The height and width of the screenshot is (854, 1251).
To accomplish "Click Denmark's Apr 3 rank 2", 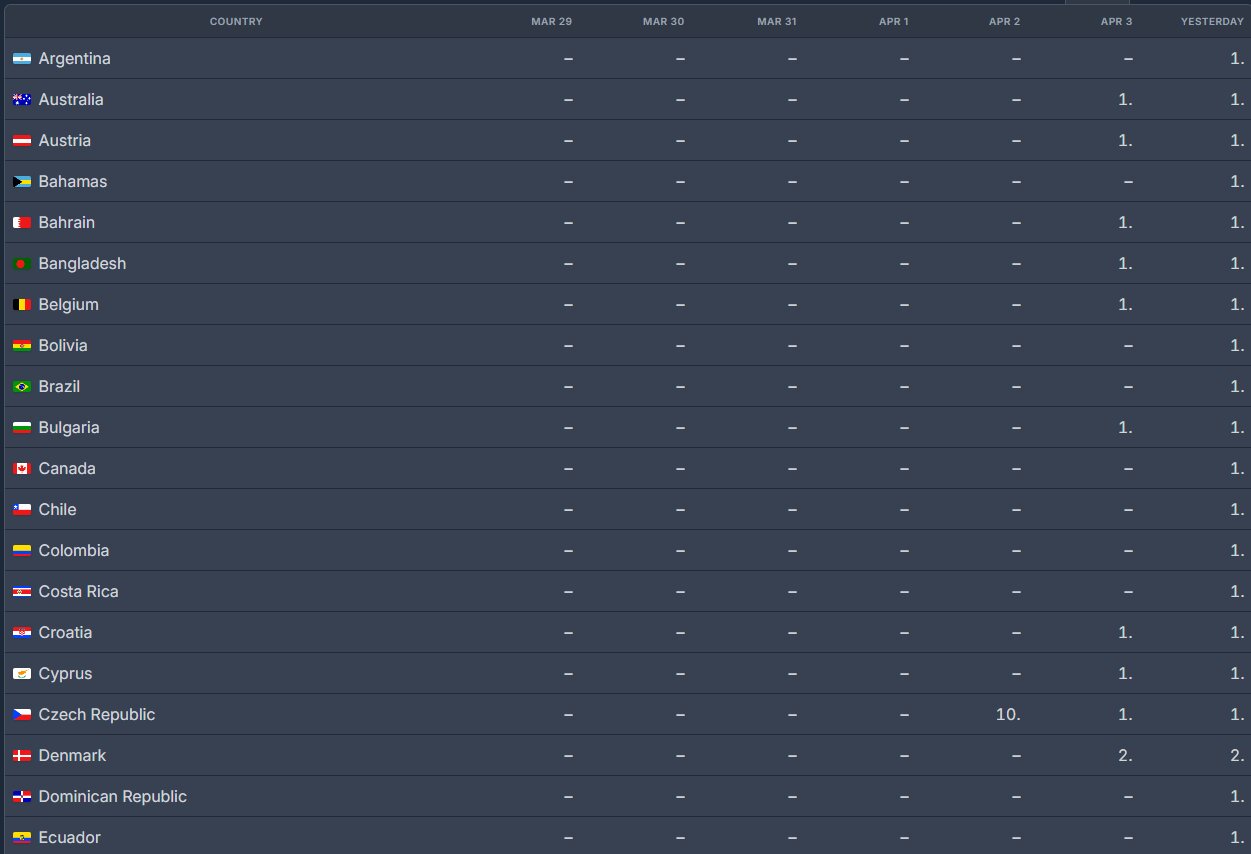I will pyautogui.click(x=1125, y=756).
